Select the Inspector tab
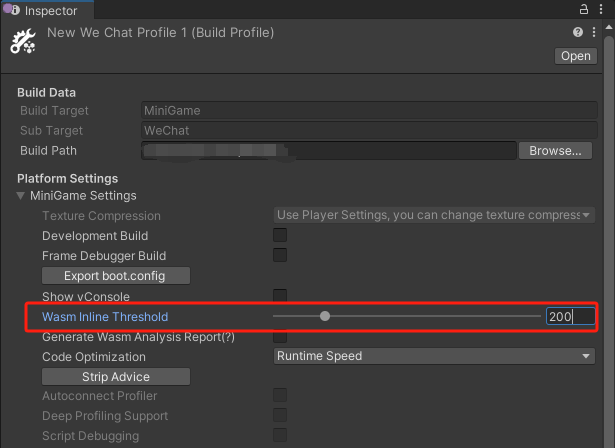The height and width of the screenshot is (448, 615). (x=50, y=10)
